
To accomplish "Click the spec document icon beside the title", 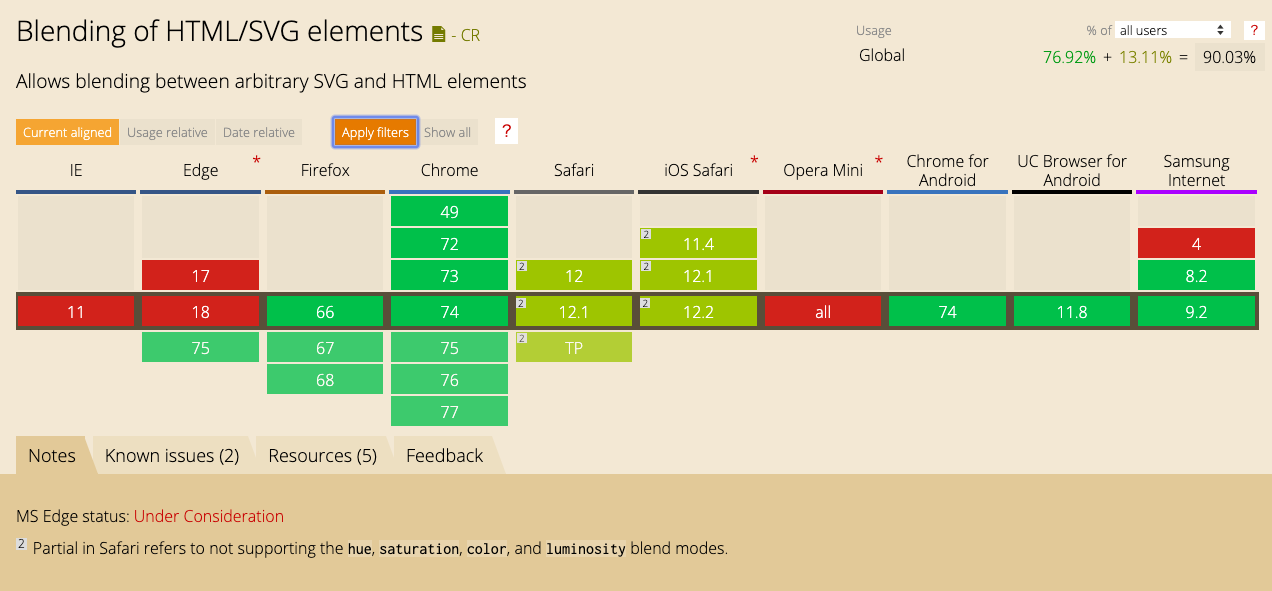I will click(x=438, y=33).
